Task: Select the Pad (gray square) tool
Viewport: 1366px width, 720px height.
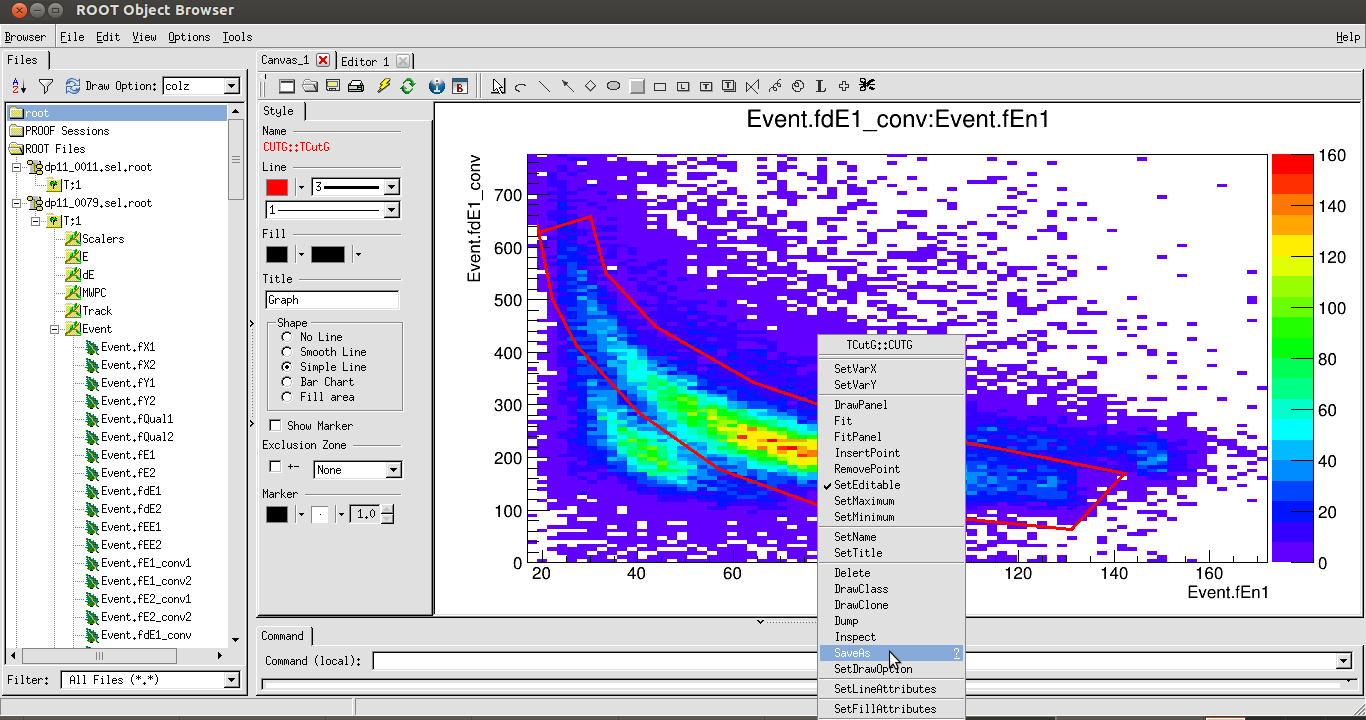Action: pos(637,86)
